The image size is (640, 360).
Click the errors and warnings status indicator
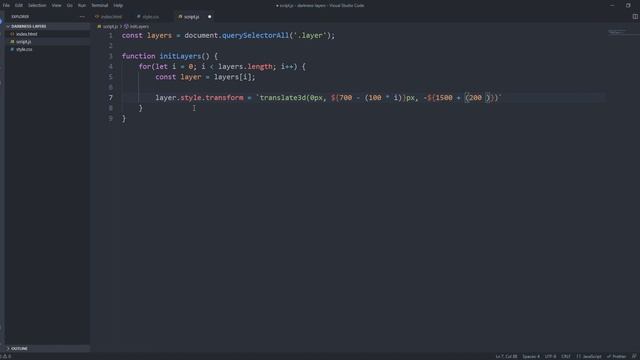click(x=6, y=356)
